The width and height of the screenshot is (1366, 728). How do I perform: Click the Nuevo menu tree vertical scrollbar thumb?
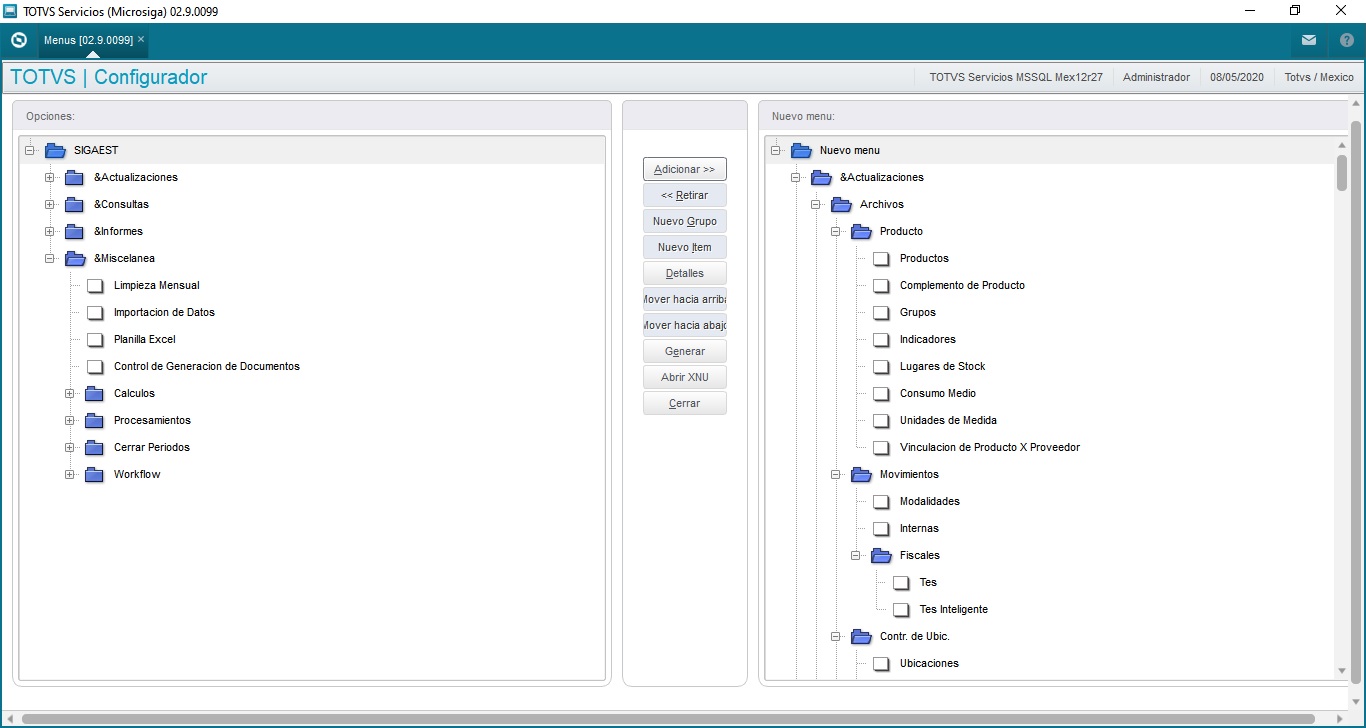(x=1342, y=172)
